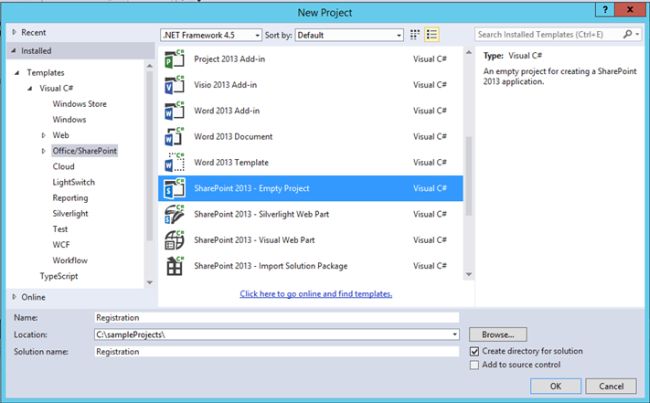Expand the Recent section
The image size is (650, 403).
tap(14, 32)
